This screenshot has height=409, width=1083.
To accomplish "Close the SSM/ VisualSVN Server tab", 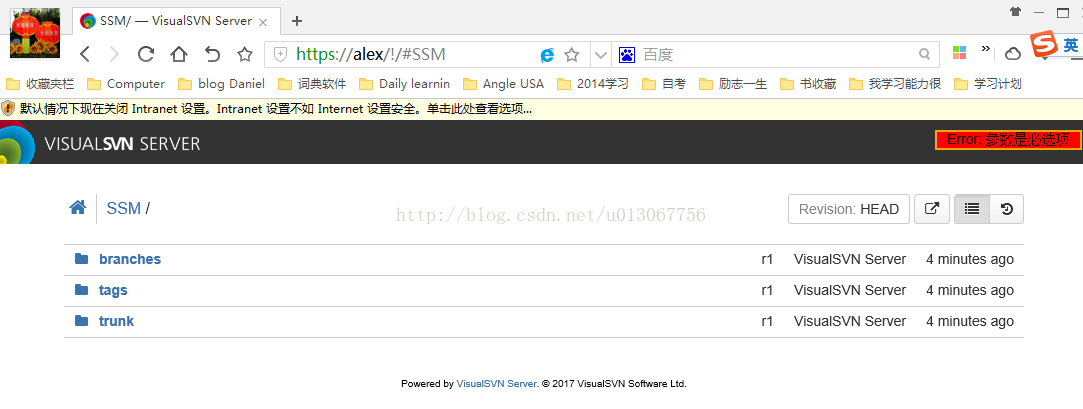I will point(262,21).
